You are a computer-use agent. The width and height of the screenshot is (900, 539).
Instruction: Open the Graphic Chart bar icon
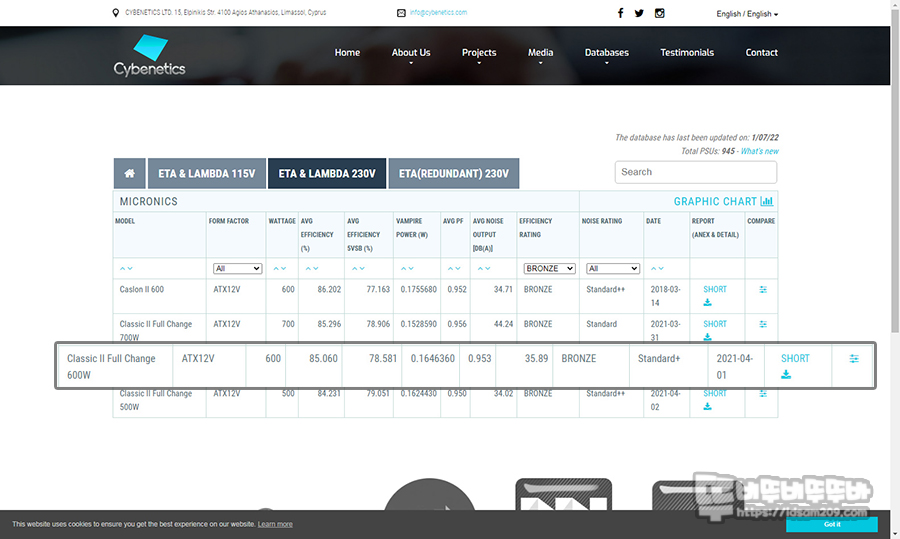pos(767,201)
